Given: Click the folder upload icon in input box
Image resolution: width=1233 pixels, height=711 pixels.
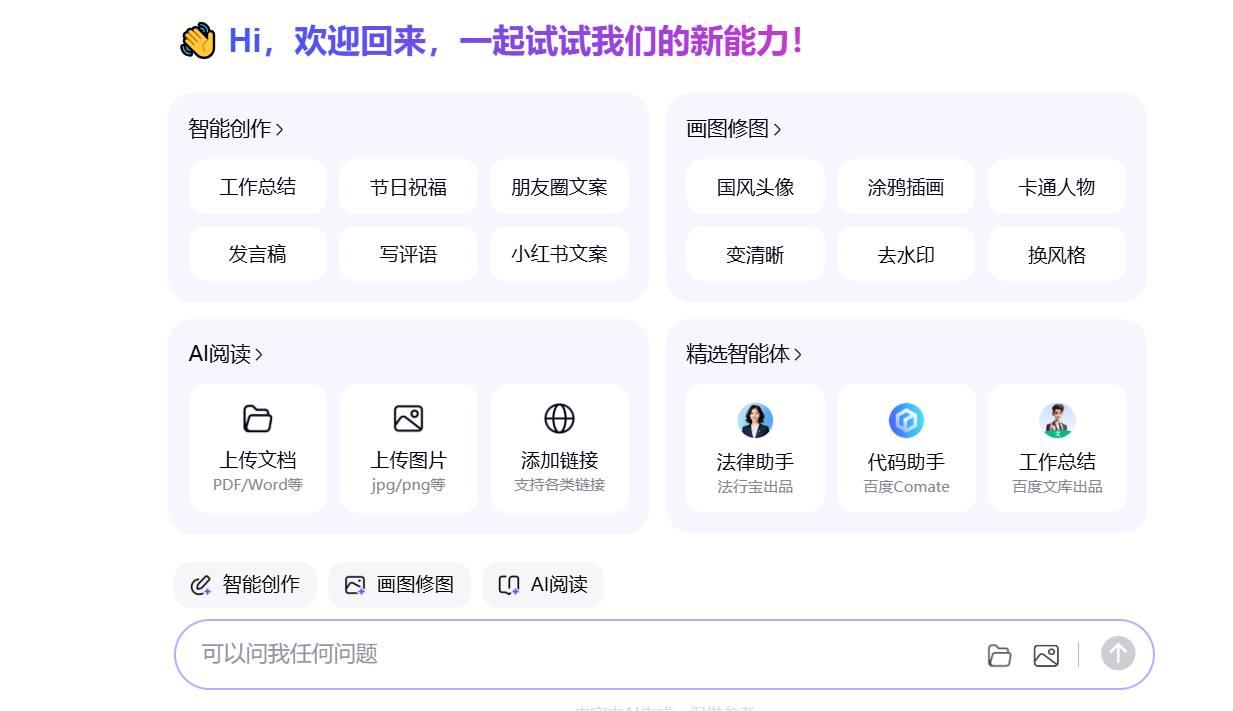Looking at the screenshot, I should point(999,655).
